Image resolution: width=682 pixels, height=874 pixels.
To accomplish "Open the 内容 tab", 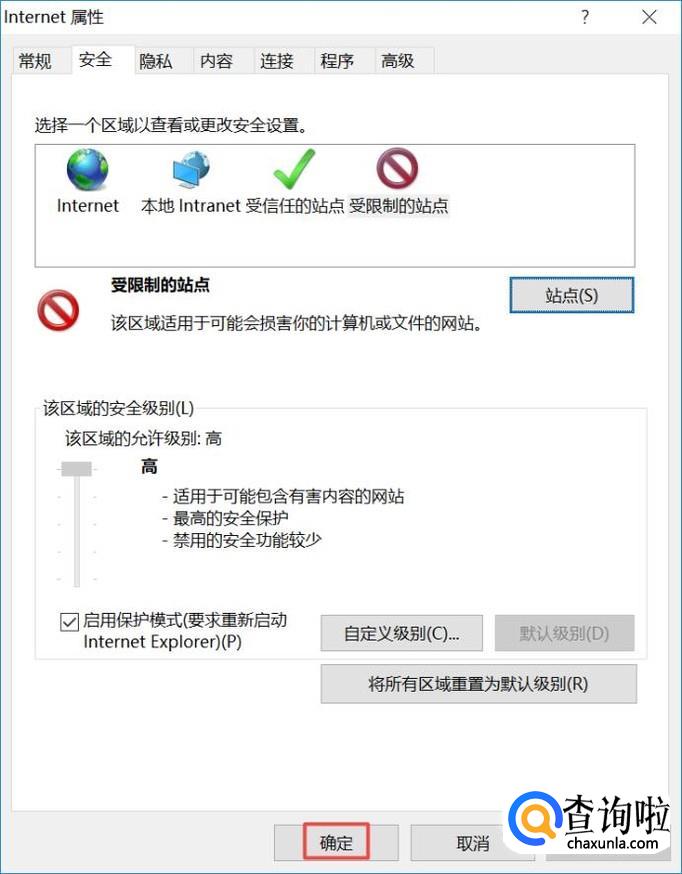I will (216, 61).
